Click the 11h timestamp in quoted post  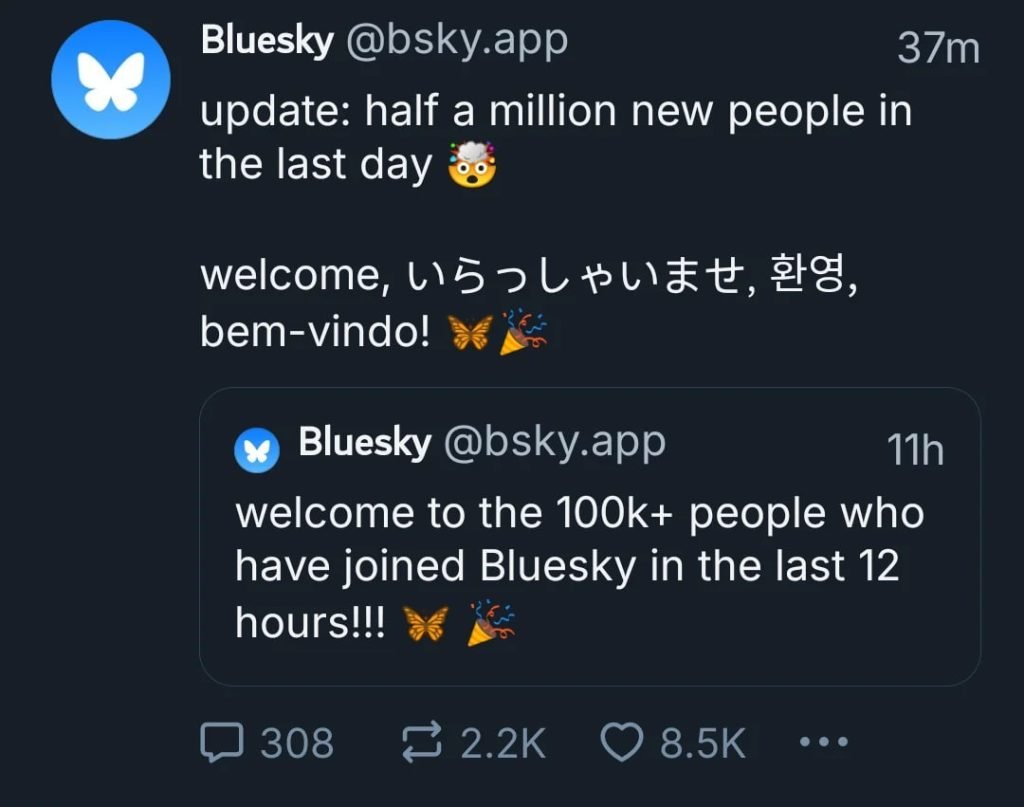[x=915, y=451]
